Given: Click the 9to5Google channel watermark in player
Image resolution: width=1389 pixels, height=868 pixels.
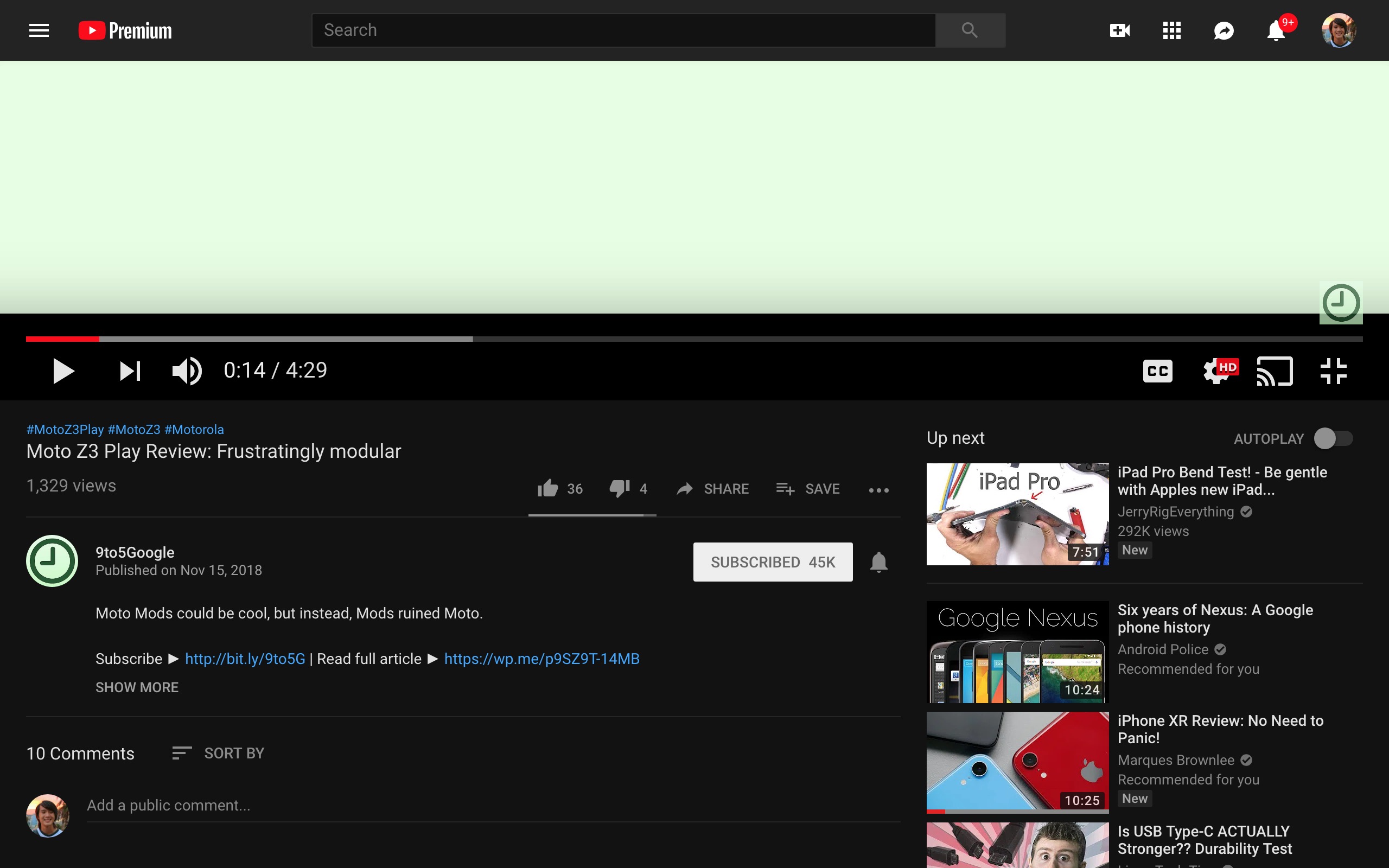Looking at the screenshot, I should pyautogui.click(x=1341, y=303).
